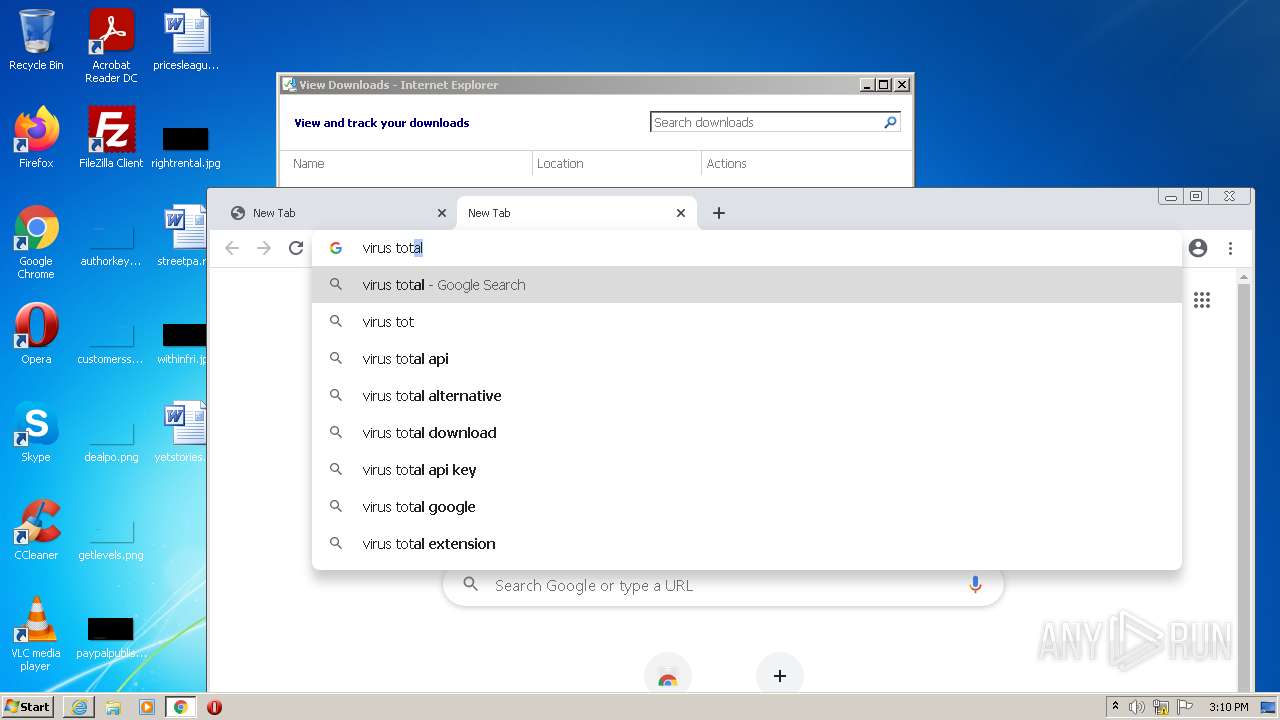Viewport: 1280px width, 720px height.
Task: Launch Opera browser desktop shortcut
Action: point(36,334)
